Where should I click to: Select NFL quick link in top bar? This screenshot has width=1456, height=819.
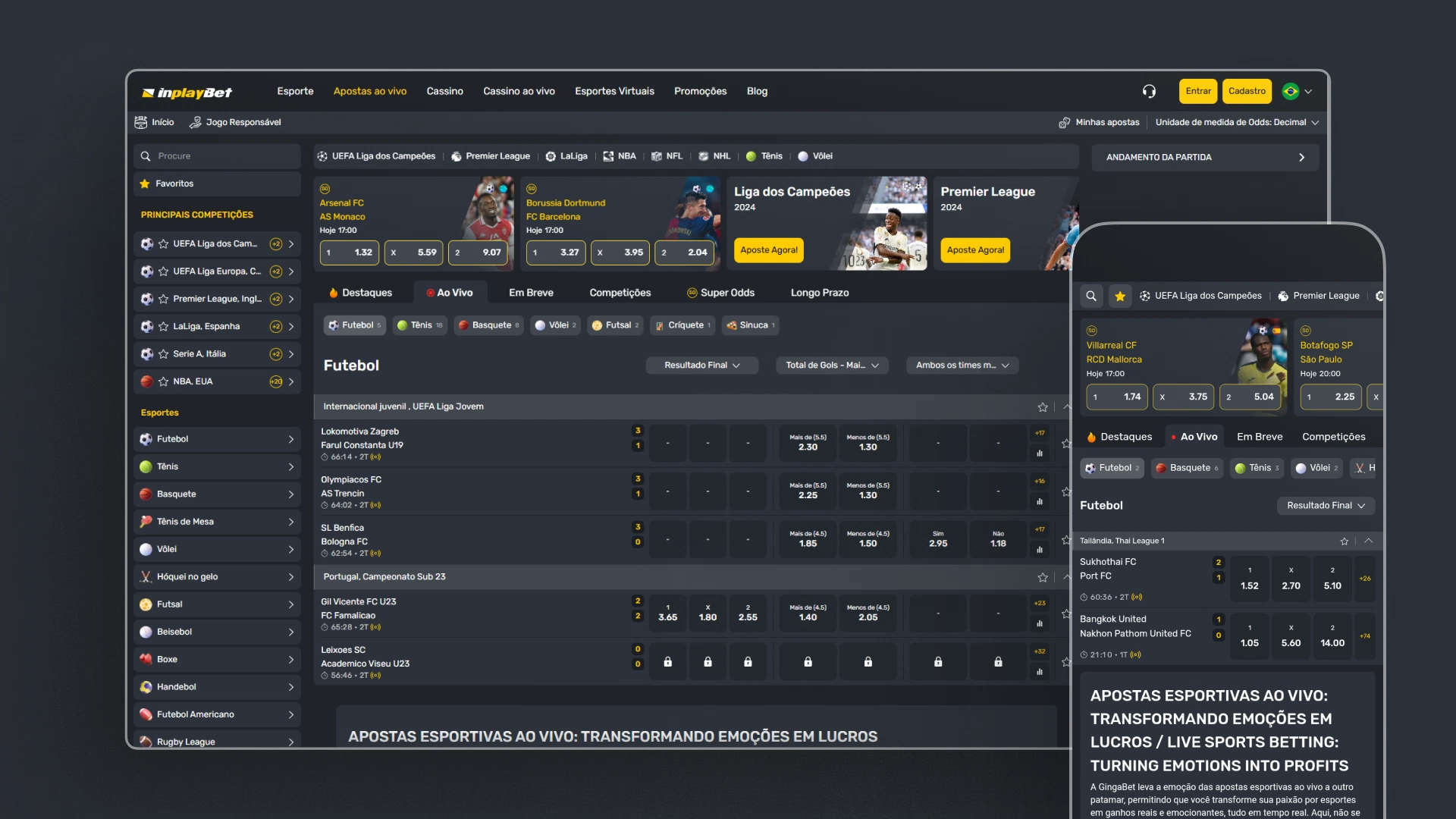click(667, 156)
